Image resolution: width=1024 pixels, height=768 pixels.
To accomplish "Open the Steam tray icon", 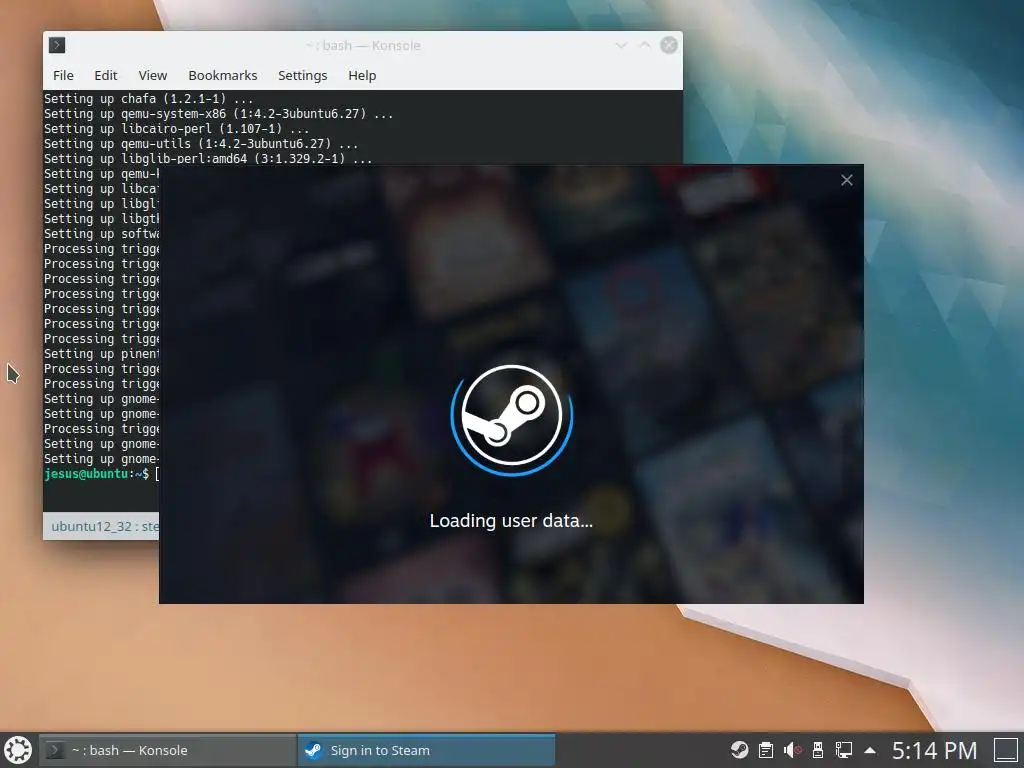I will click(739, 750).
